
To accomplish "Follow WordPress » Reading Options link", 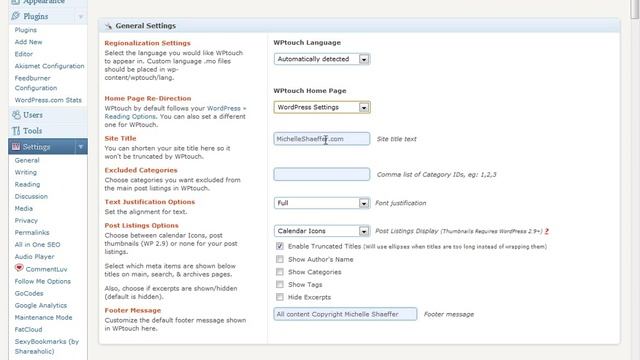I will pyautogui.click(x=176, y=112).
